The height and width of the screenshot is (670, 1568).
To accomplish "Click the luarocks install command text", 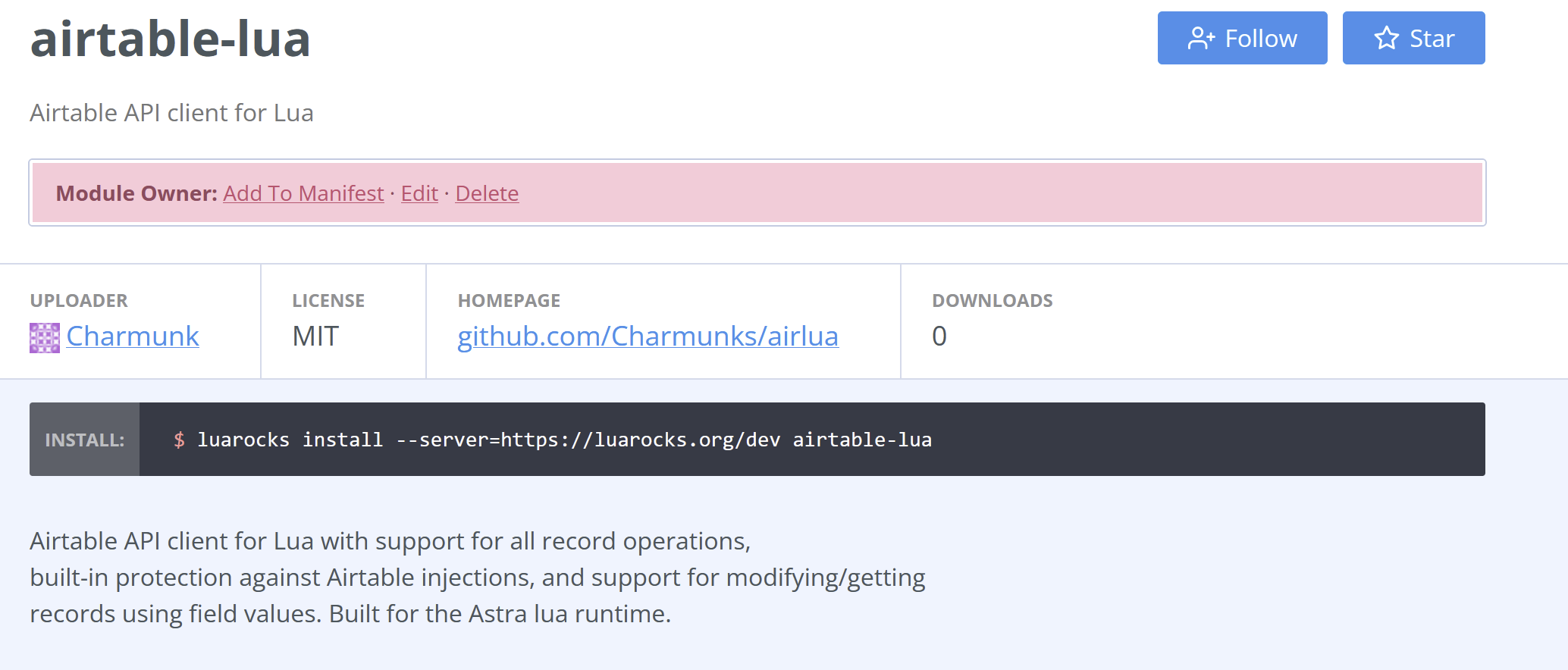I will [x=564, y=440].
